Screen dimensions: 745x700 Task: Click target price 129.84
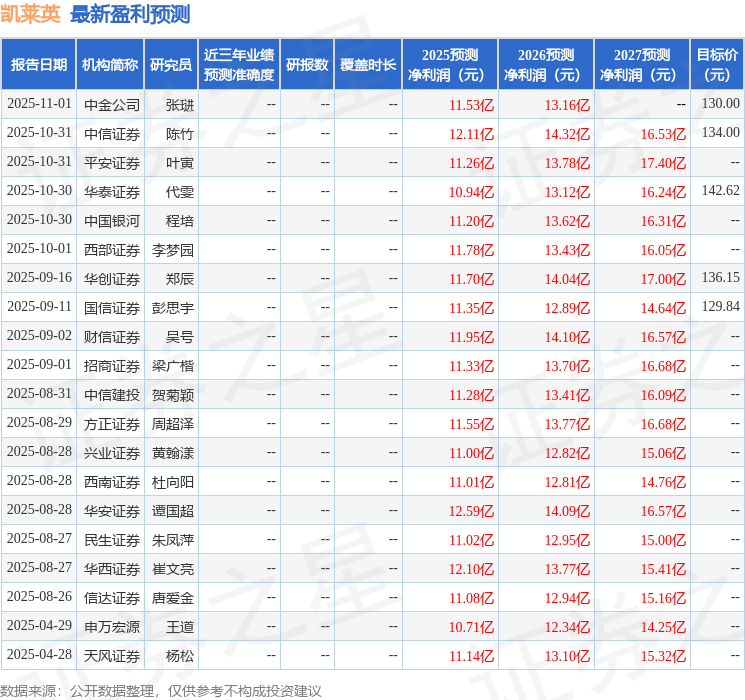click(721, 307)
